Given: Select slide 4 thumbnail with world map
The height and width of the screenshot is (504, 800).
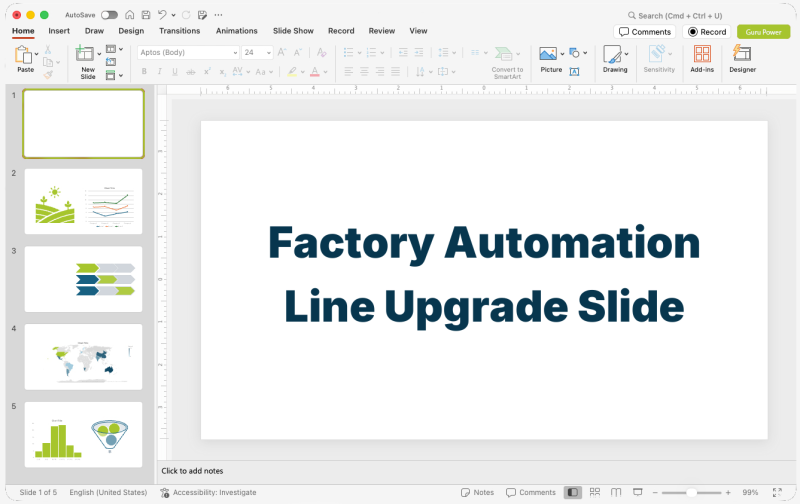Looking at the screenshot, I should point(84,357).
